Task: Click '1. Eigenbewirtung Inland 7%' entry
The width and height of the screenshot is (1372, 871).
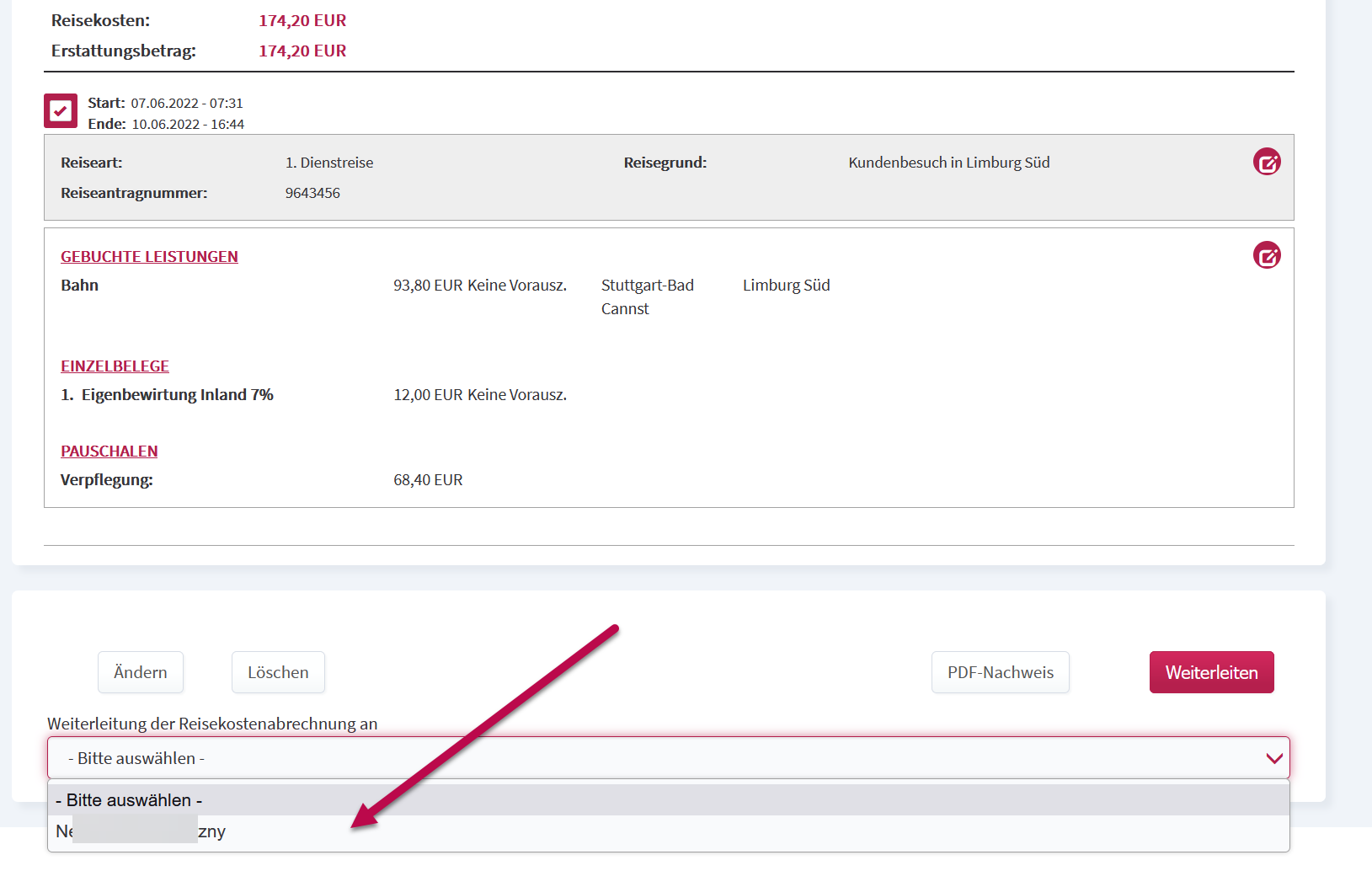Action: (167, 395)
